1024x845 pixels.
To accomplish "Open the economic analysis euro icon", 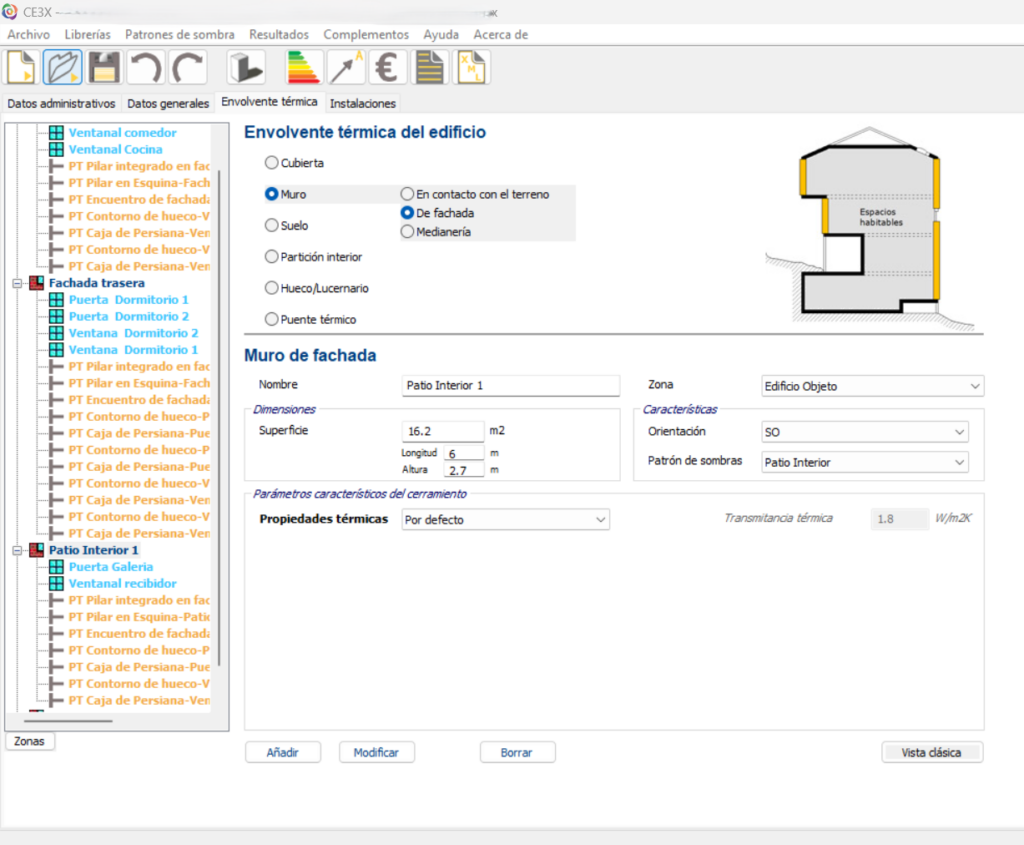I will [x=387, y=67].
